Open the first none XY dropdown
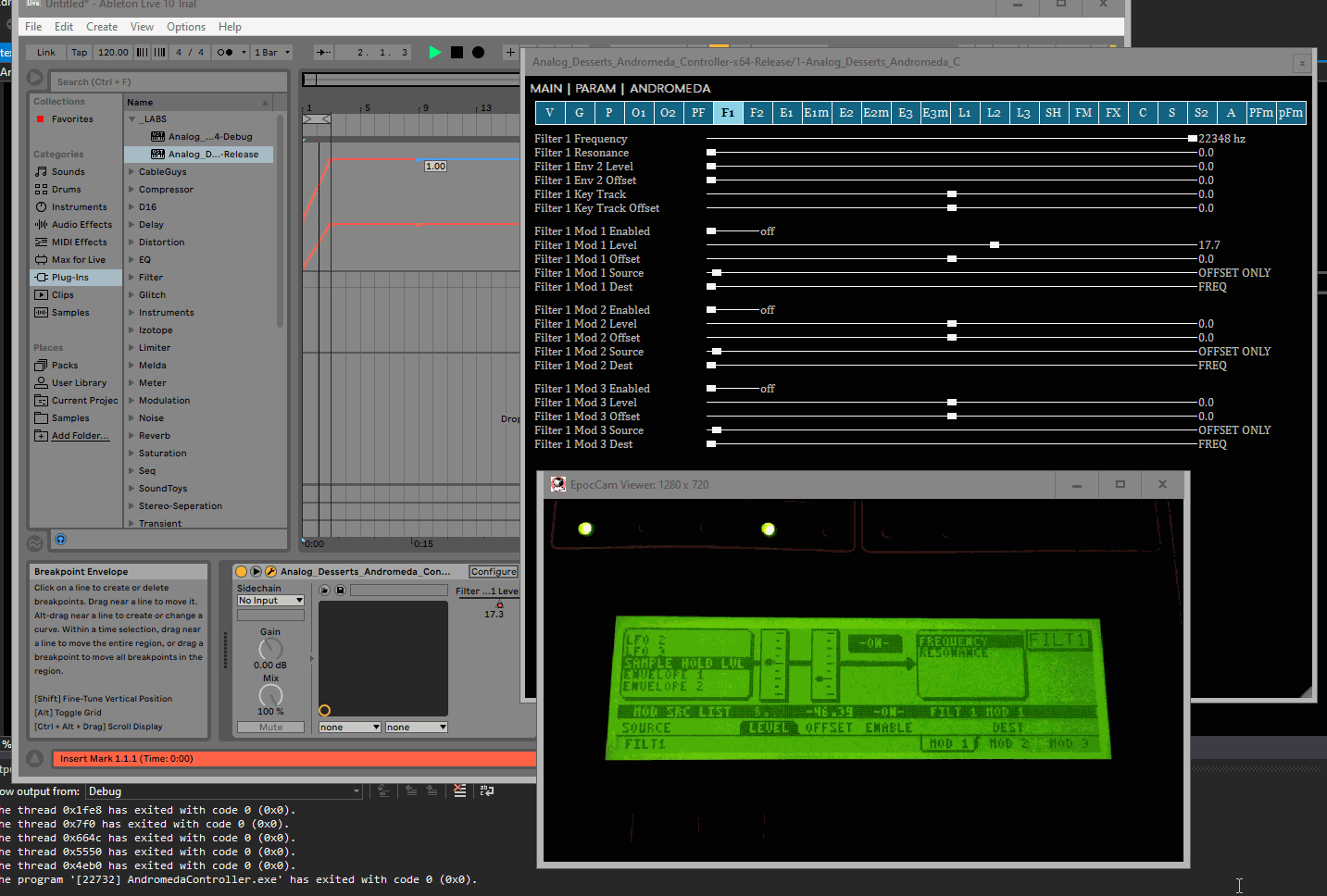1327x896 pixels. click(x=350, y=728)
